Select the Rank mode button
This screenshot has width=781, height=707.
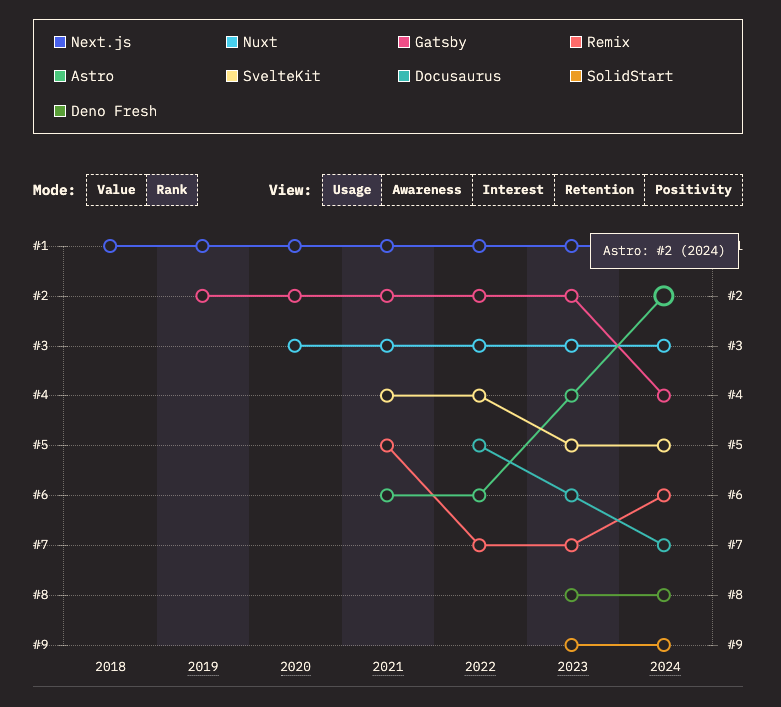[x=172, y=190]
